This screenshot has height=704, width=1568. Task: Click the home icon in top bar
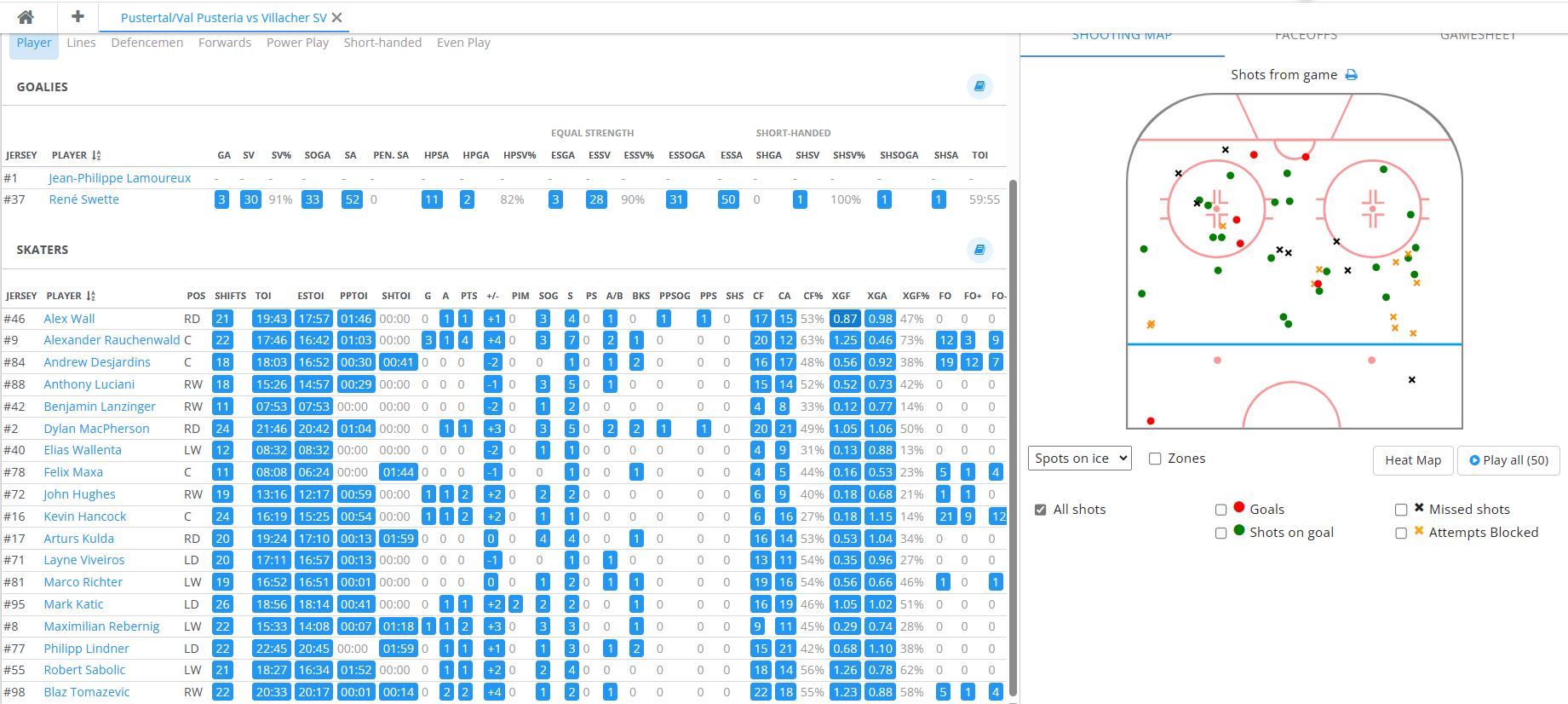coord(26,17)
